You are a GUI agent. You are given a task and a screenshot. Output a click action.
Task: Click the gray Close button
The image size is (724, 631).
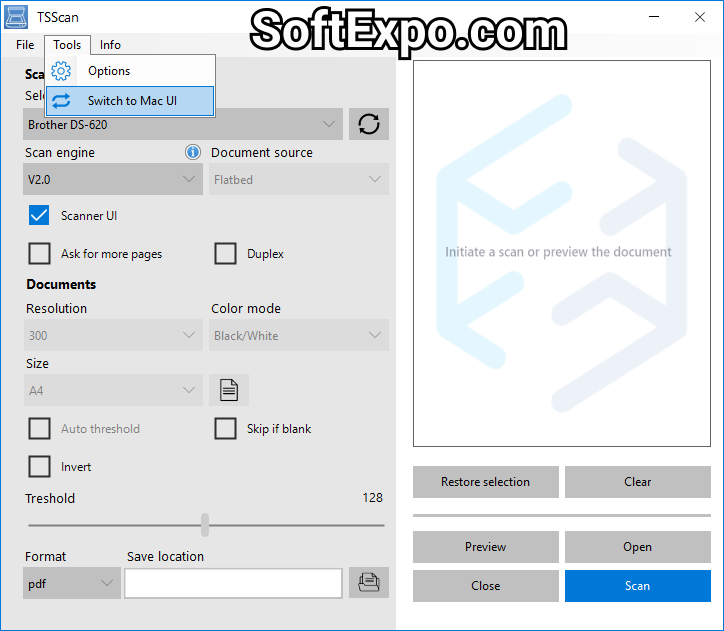(486, 586)
